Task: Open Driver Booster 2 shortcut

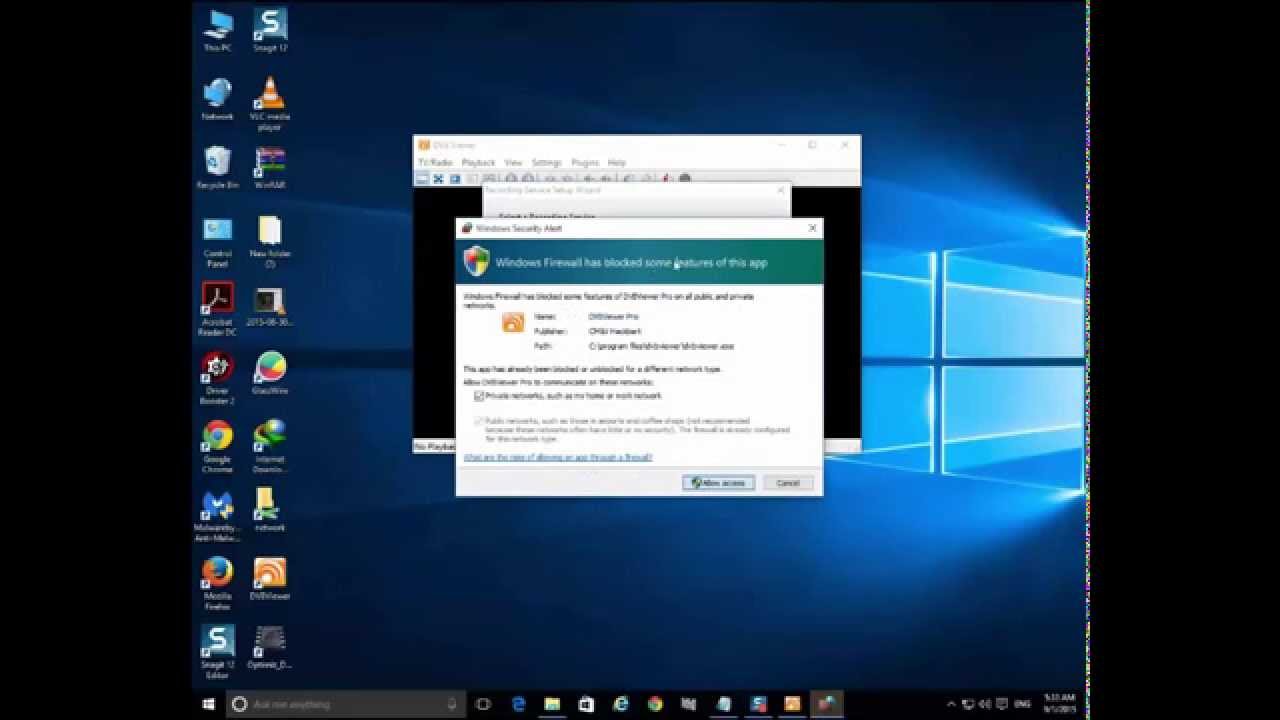Action: (x=218, y=379)
